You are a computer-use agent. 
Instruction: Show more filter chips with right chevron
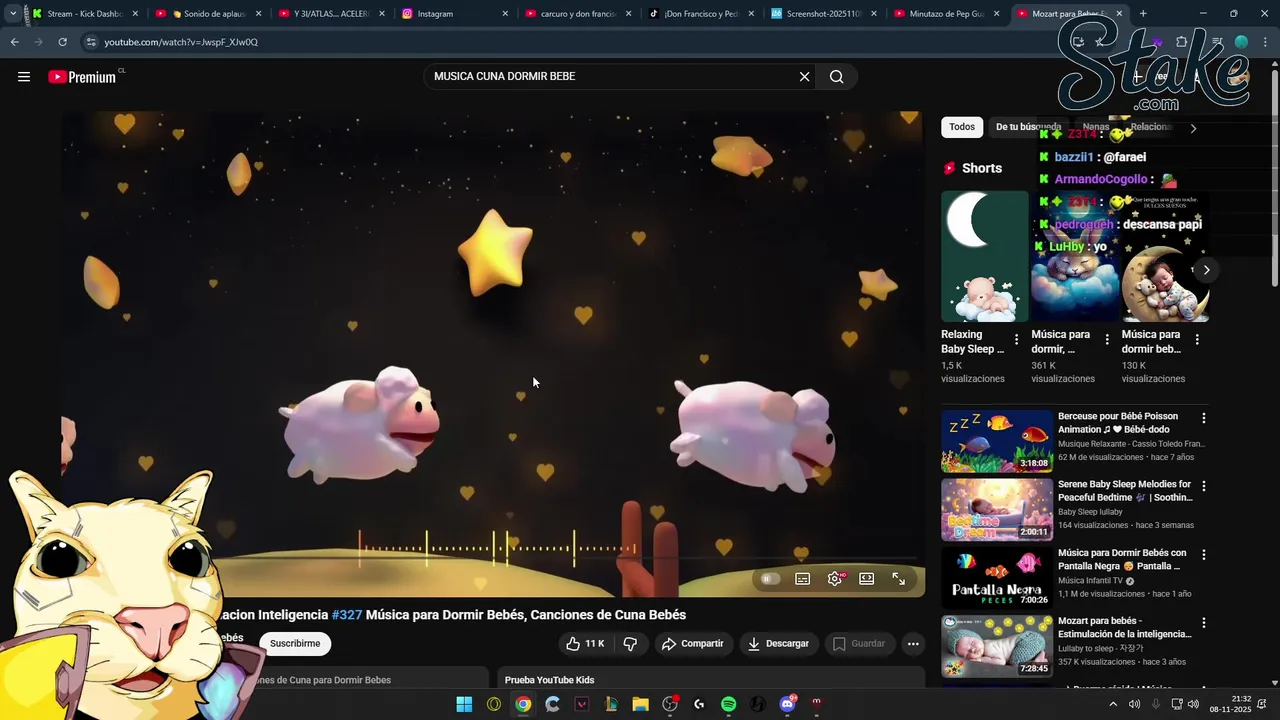tap(1192, 128)
